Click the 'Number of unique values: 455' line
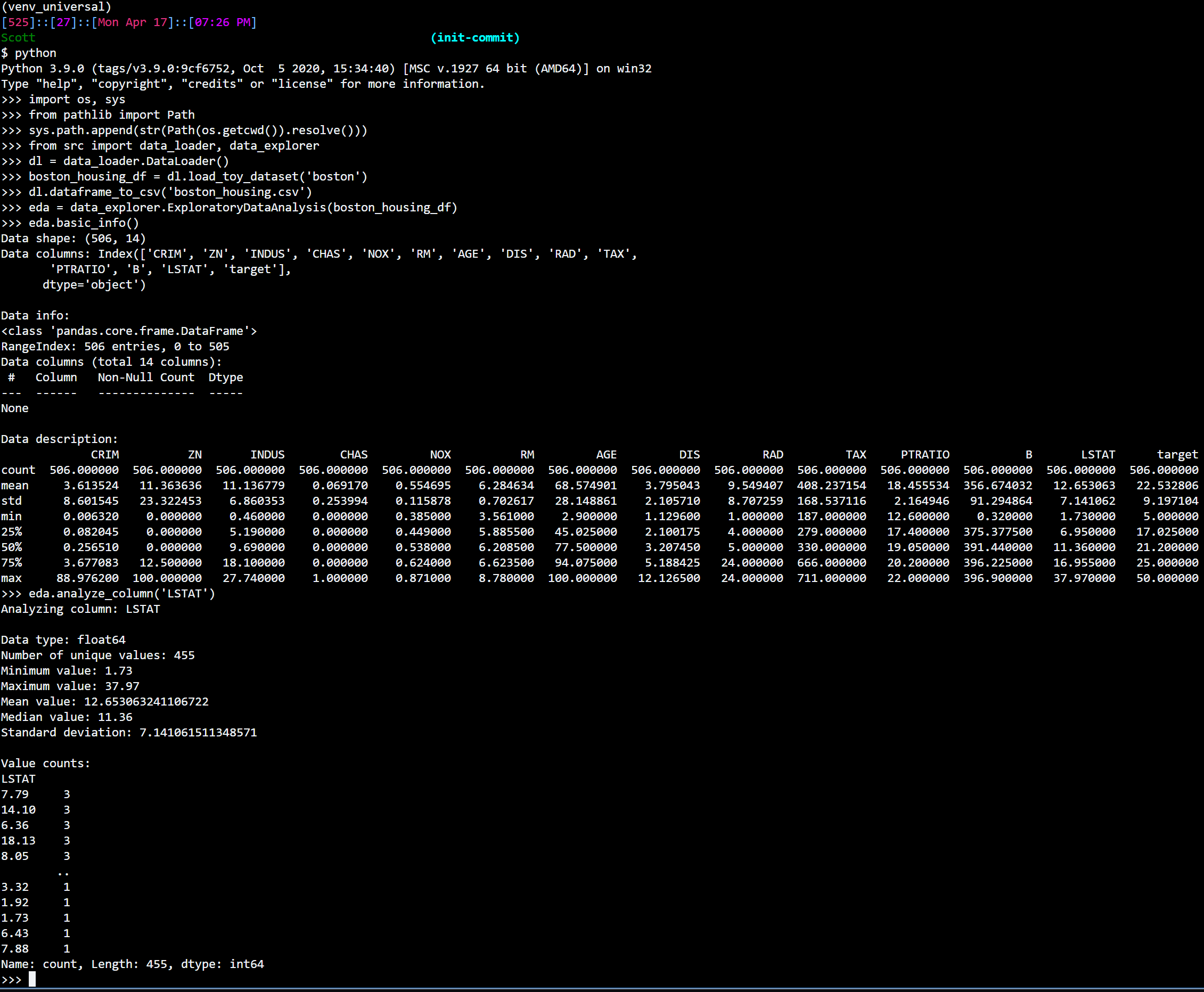This screenshot has height=992, width=1204. (97, 655)
